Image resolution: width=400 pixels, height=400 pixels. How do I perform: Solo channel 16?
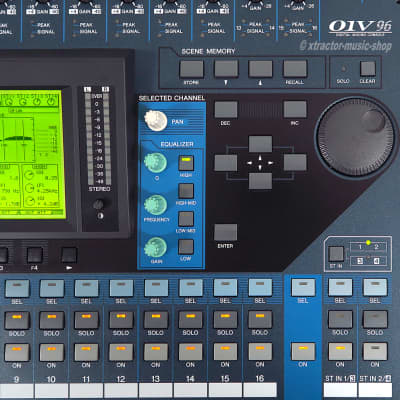260,319
